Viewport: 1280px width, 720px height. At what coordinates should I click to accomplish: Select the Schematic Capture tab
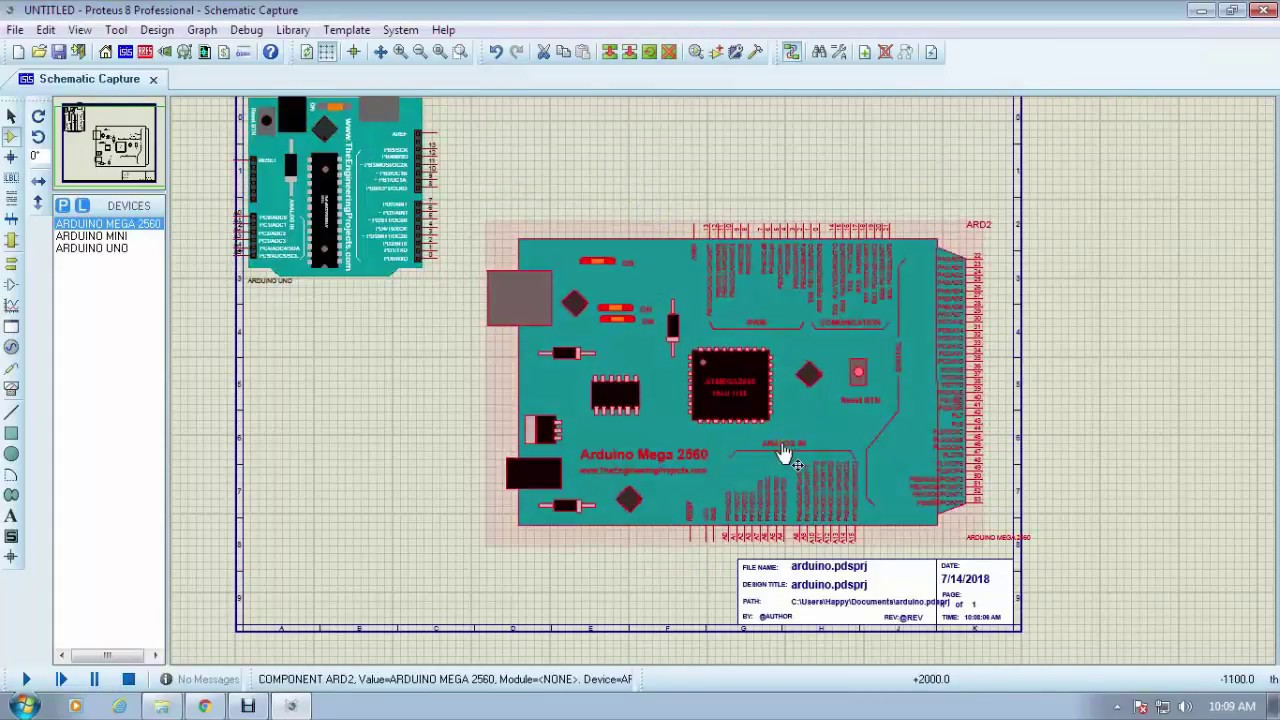click(89, 79)
